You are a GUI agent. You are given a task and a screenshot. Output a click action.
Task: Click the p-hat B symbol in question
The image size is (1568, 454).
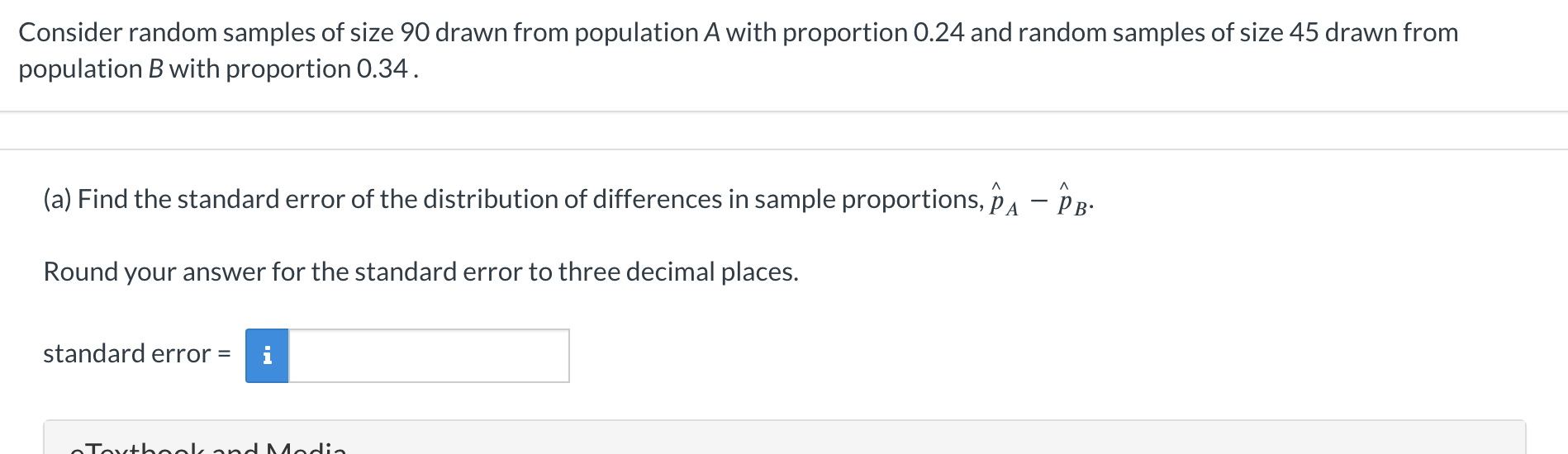(1071, 201)
